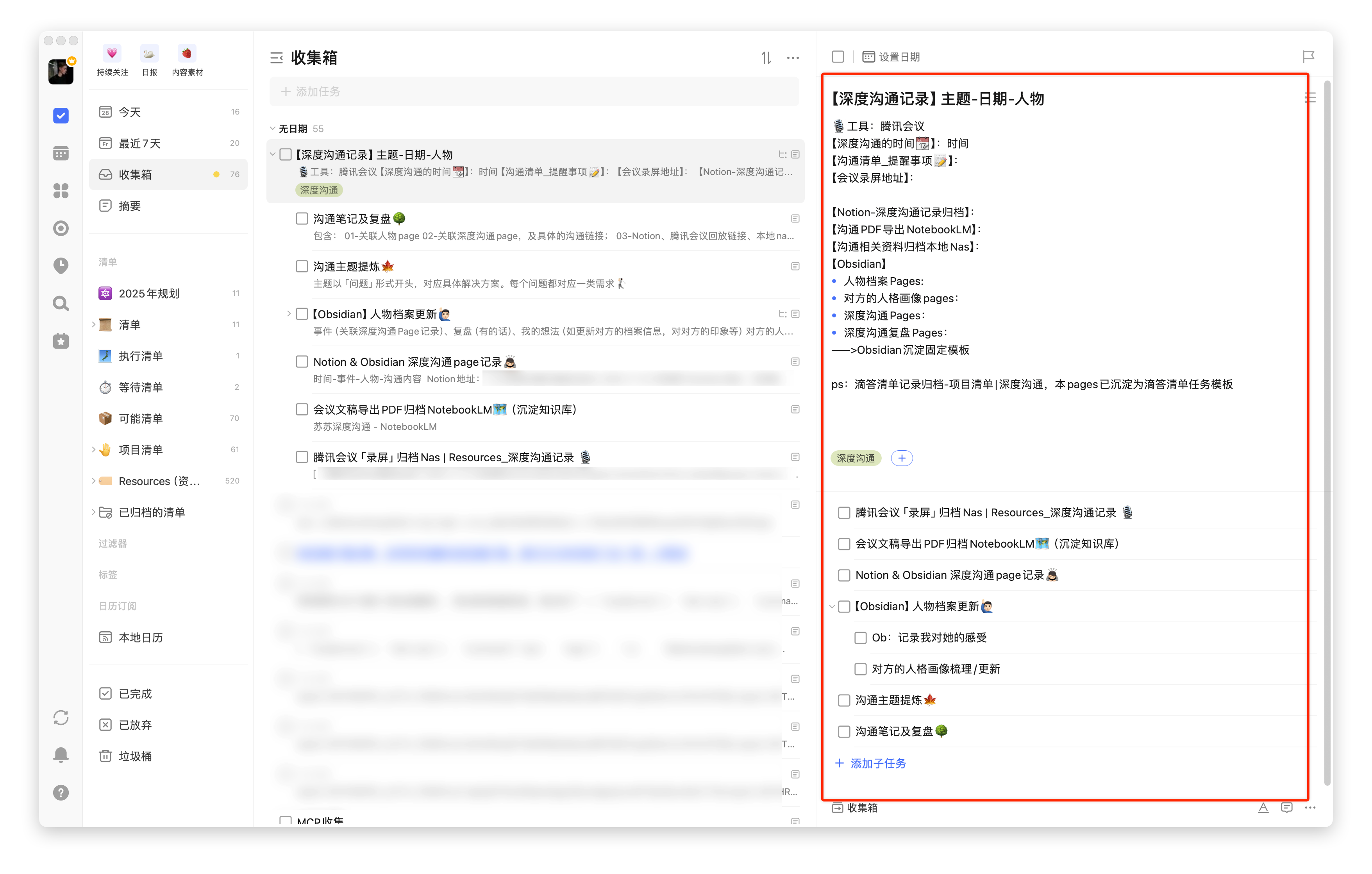Open the 已完成 list in sidebar

click(x=135, y=693)
